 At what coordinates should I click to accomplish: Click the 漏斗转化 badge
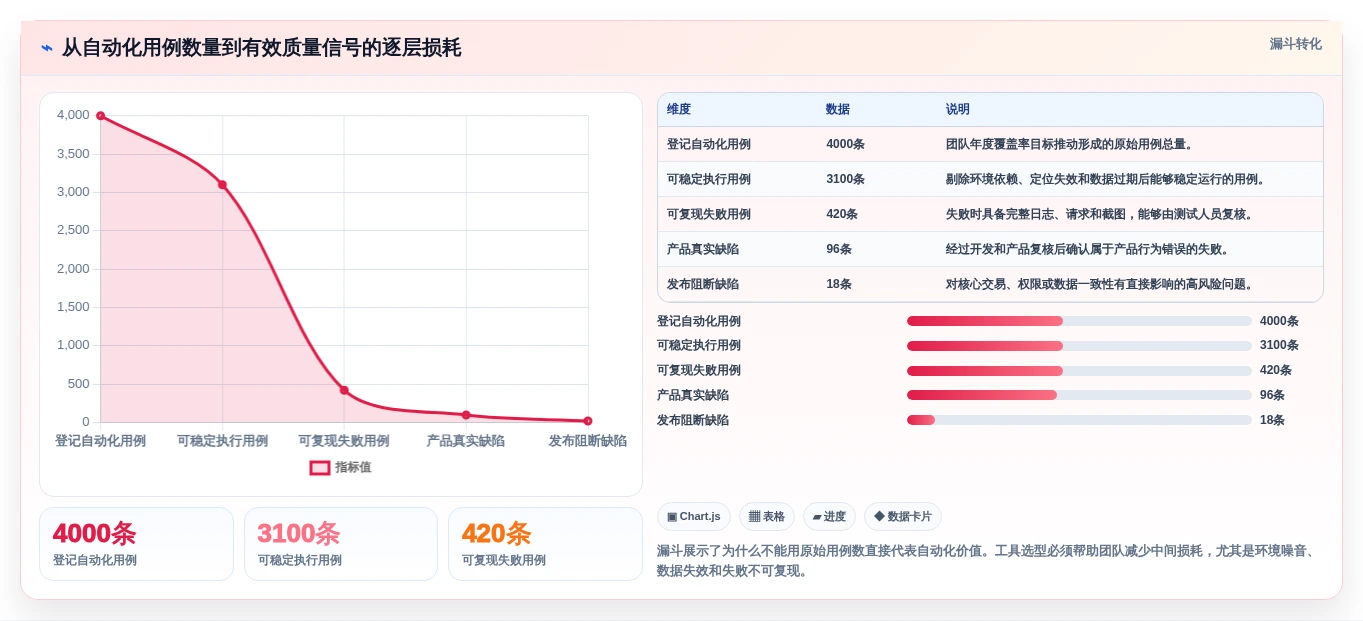(x=1296, y=44)
